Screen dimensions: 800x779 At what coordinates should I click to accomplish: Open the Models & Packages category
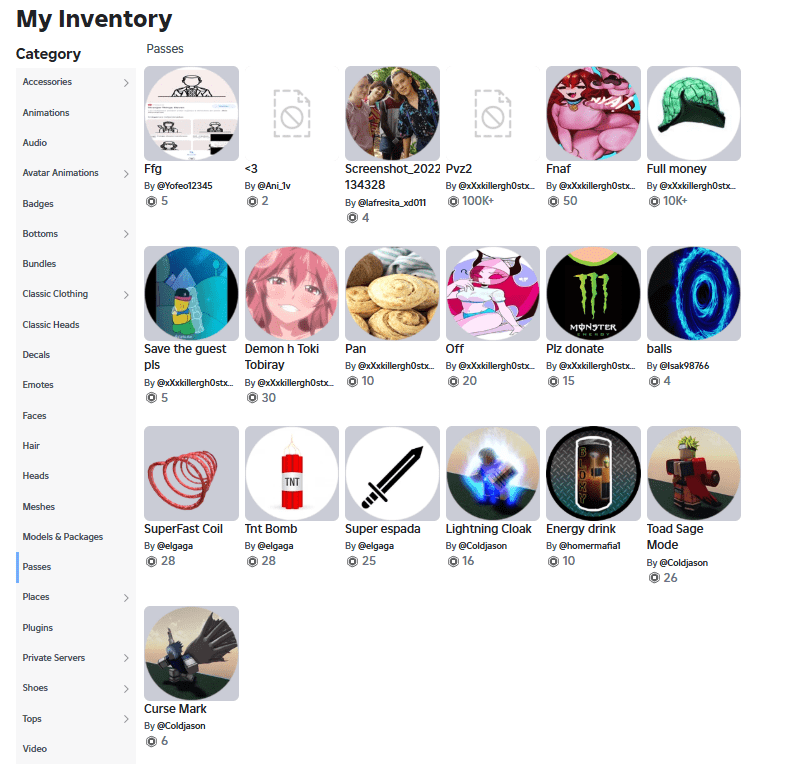point(76,537)
